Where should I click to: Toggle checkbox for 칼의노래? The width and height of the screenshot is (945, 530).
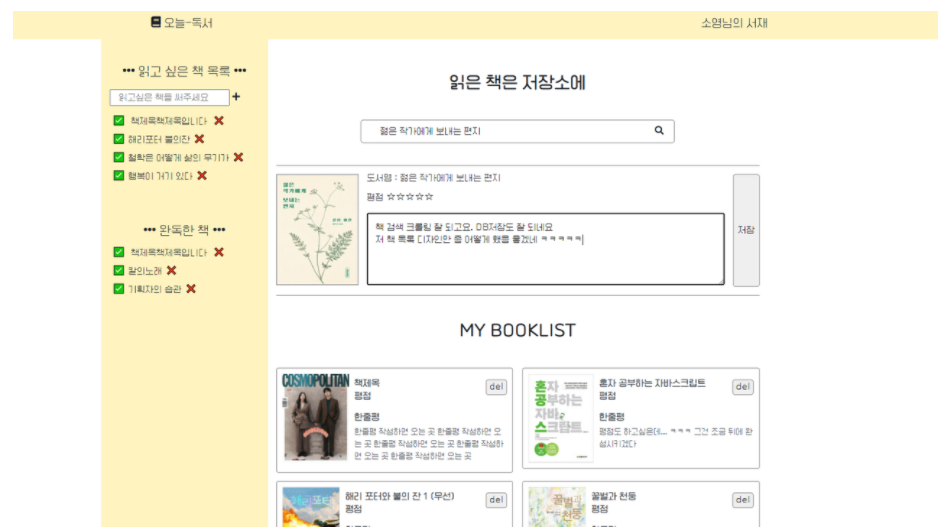click(x=119, y=271)
